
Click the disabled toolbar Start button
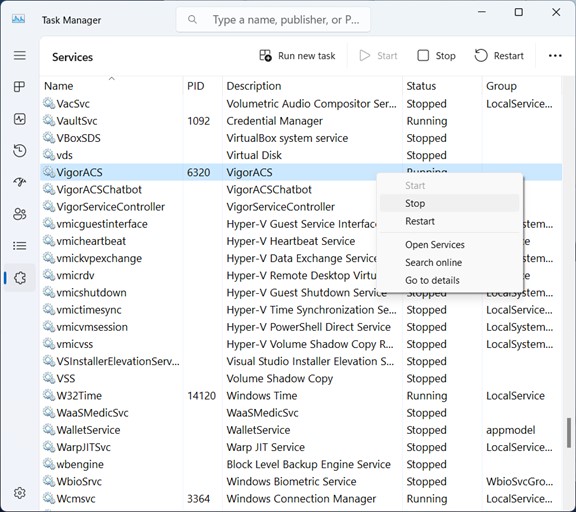click(378, 56)
